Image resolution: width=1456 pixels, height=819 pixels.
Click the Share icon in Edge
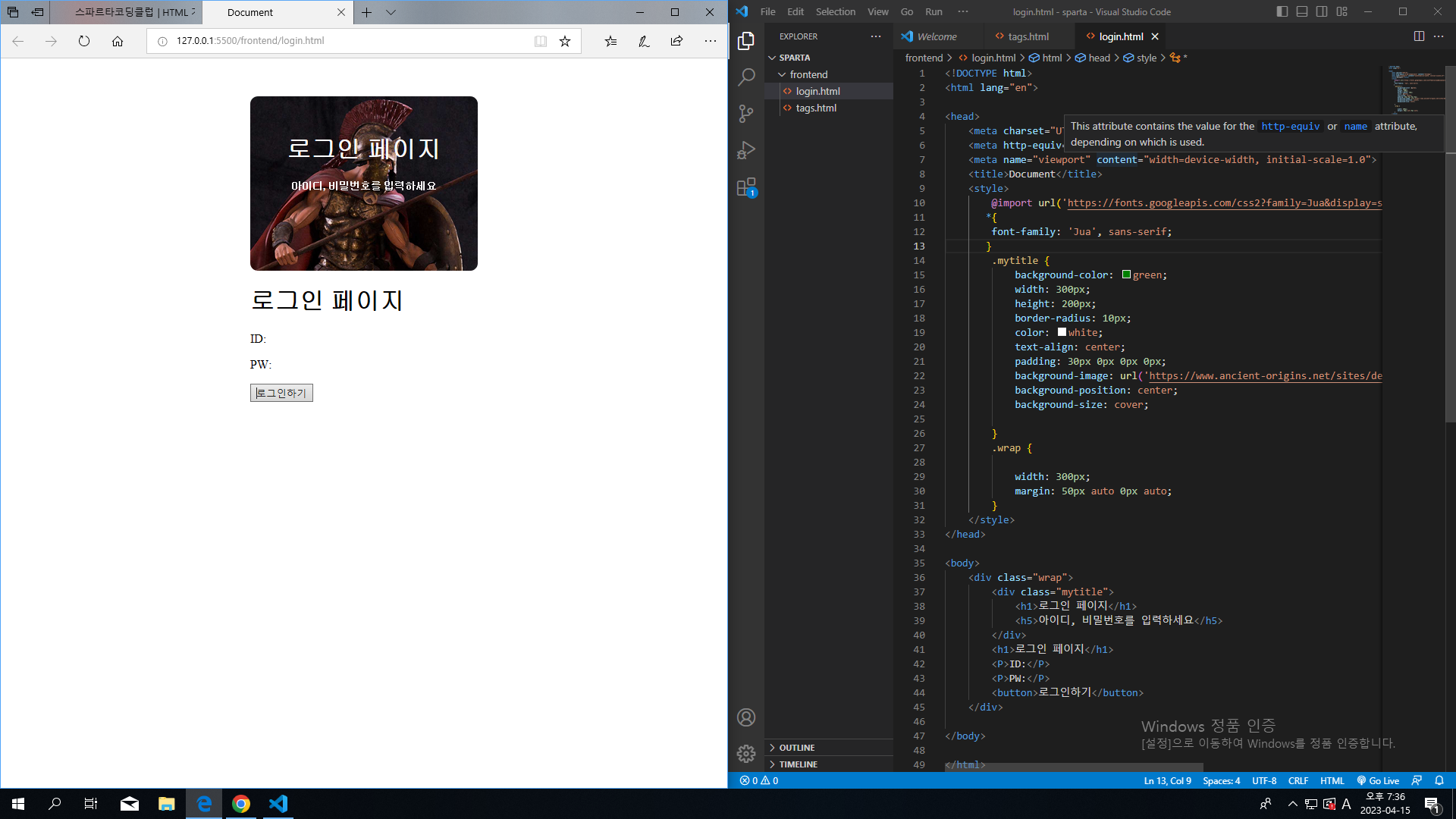(x=676, y=41)
